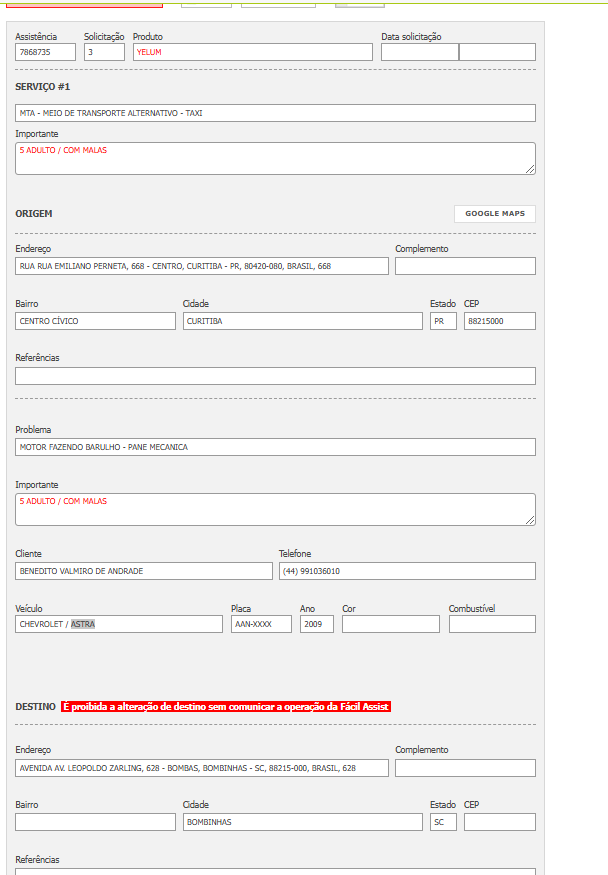
Task: Click the empty Combustível field
Action: click(492, 624)
